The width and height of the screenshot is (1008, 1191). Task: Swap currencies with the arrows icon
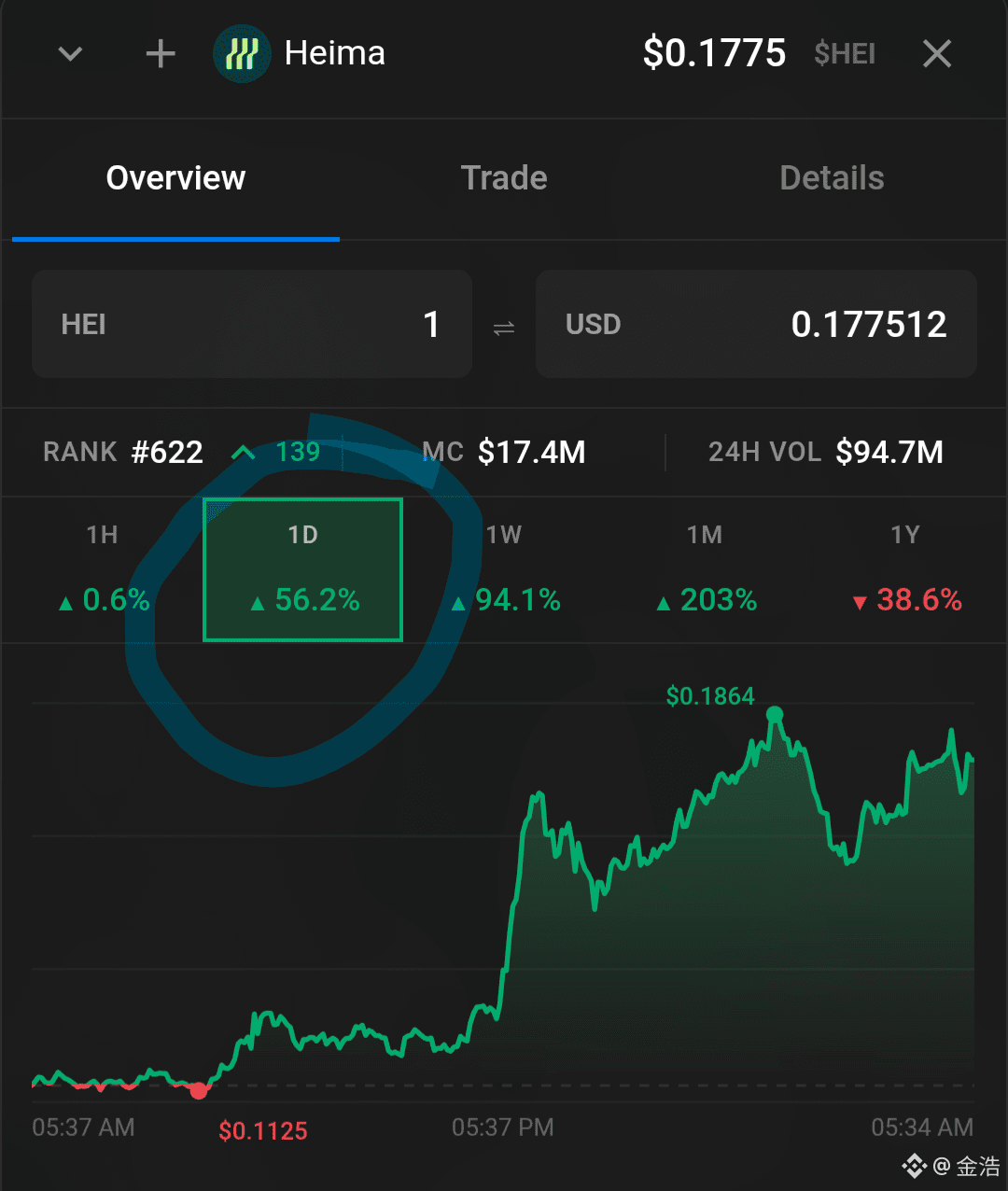pos(504,328)
